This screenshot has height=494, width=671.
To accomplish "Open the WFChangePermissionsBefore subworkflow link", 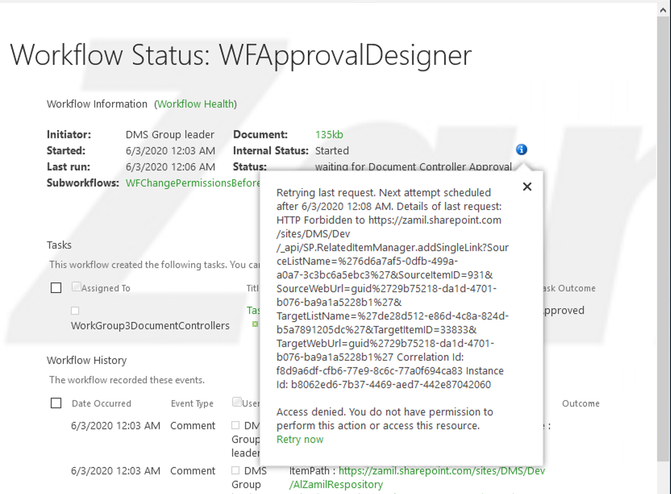I will point(193,183).
